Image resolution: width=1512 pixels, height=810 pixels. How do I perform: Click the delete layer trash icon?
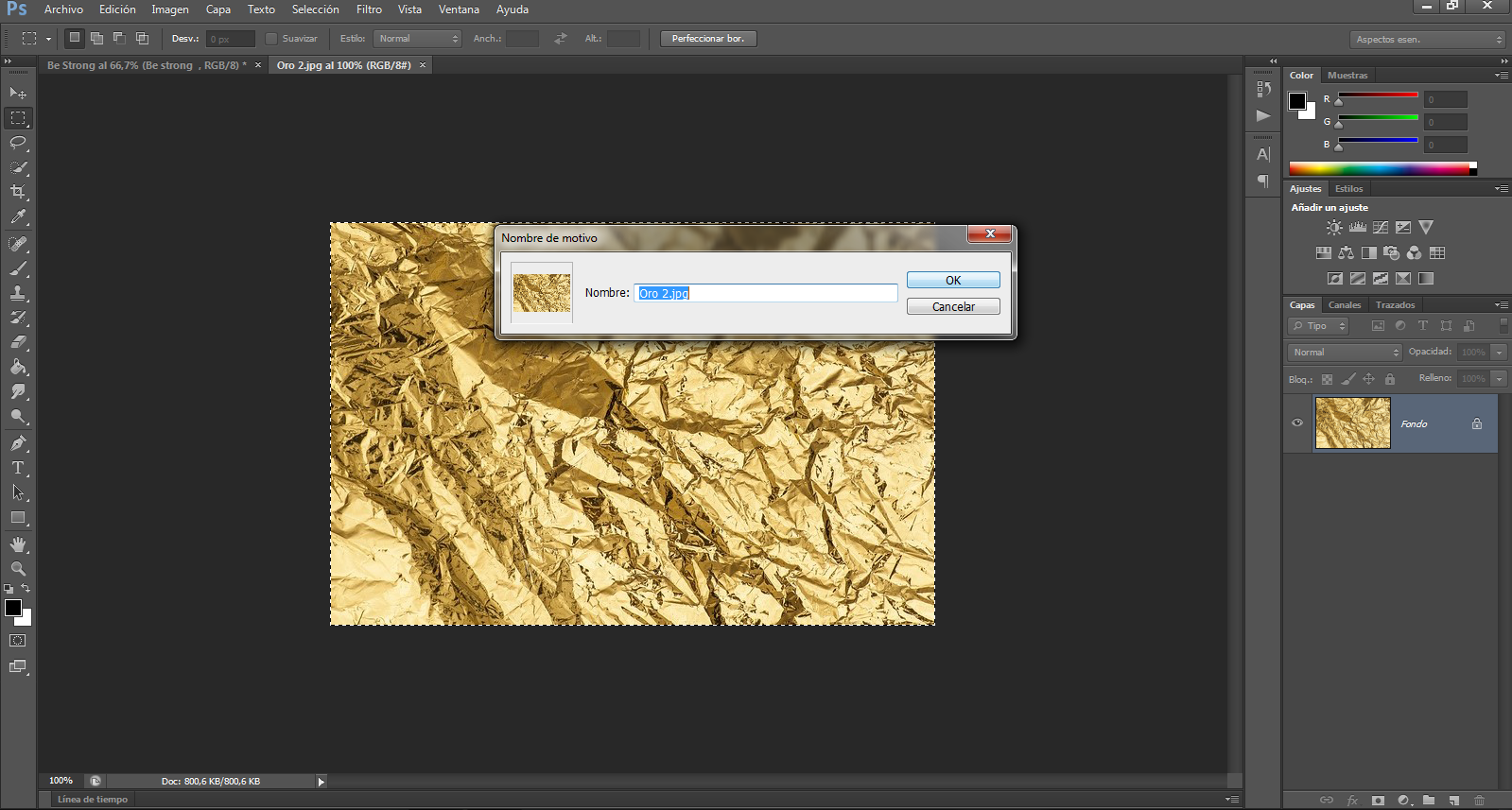click(1480, 801)
